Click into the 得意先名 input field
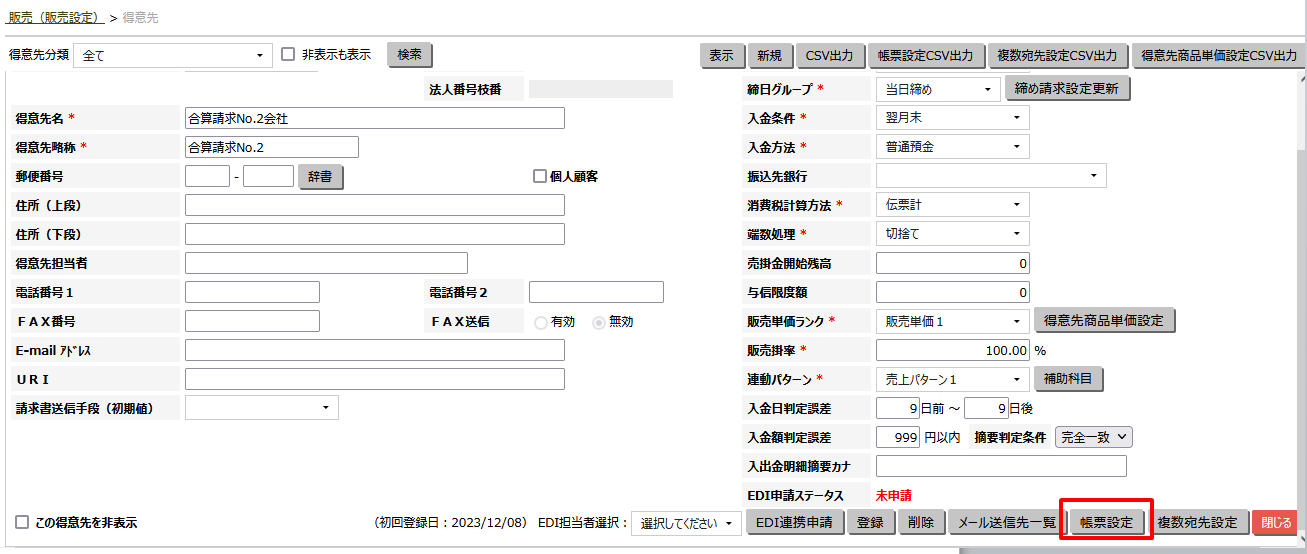This screenshot has width=1307, height=554. [x=375, y=118]
